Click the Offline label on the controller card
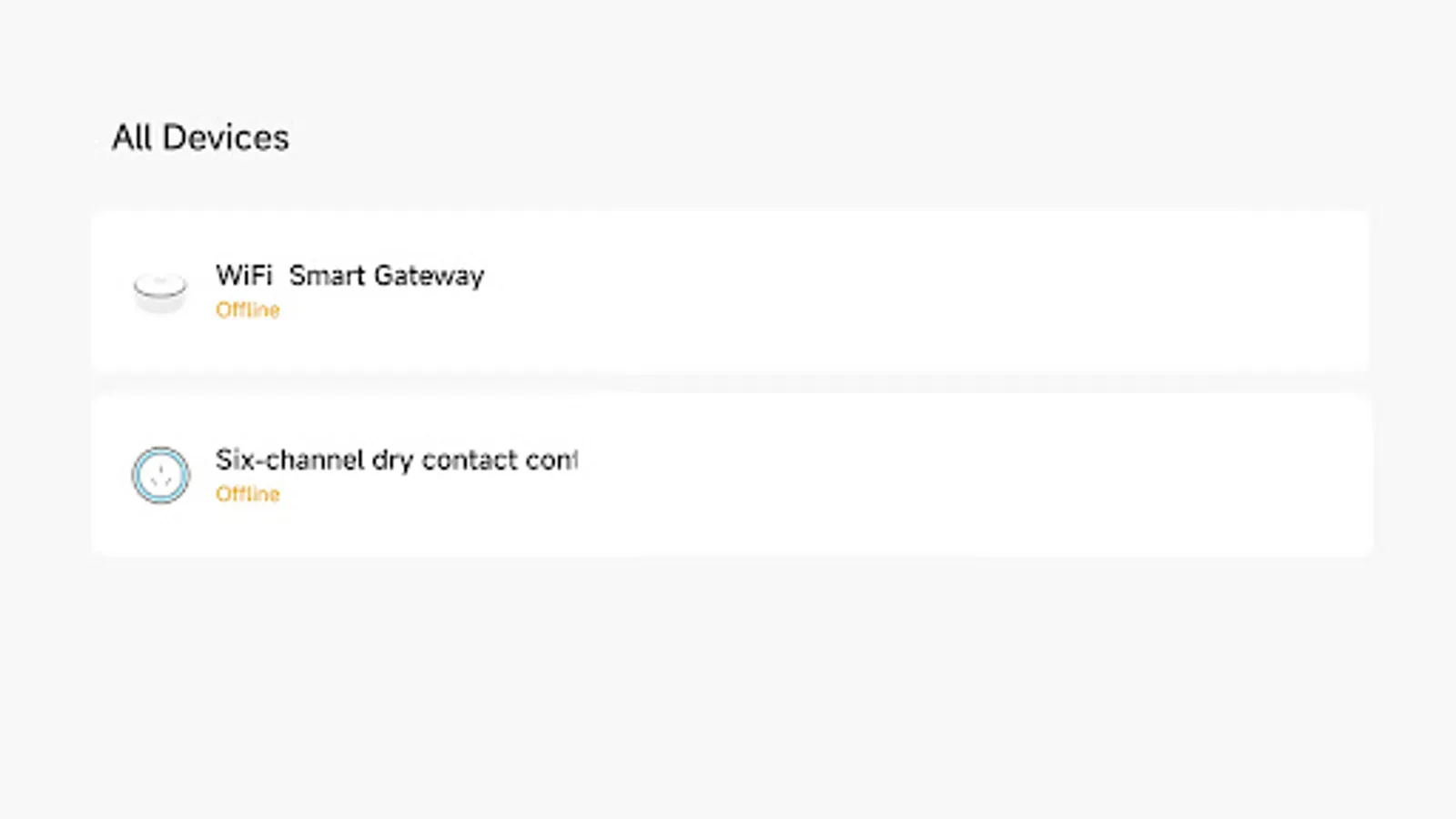 click(248, 494)
